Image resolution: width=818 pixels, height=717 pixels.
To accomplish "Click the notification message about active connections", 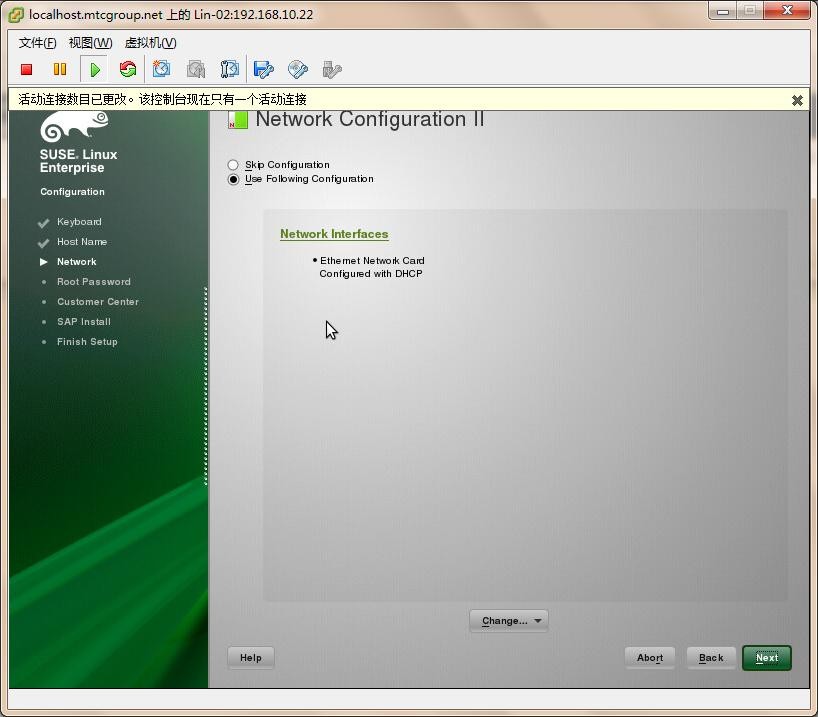I will (x=162, y=99).
